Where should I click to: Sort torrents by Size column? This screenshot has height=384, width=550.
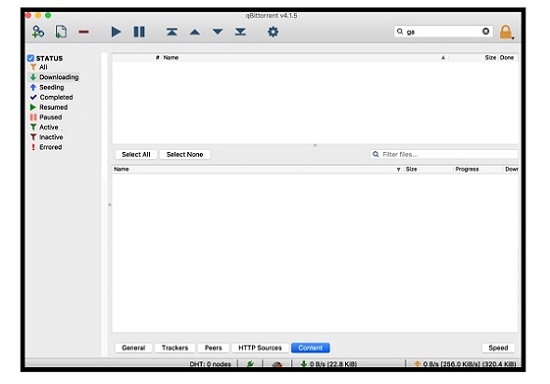coord(490,58)
